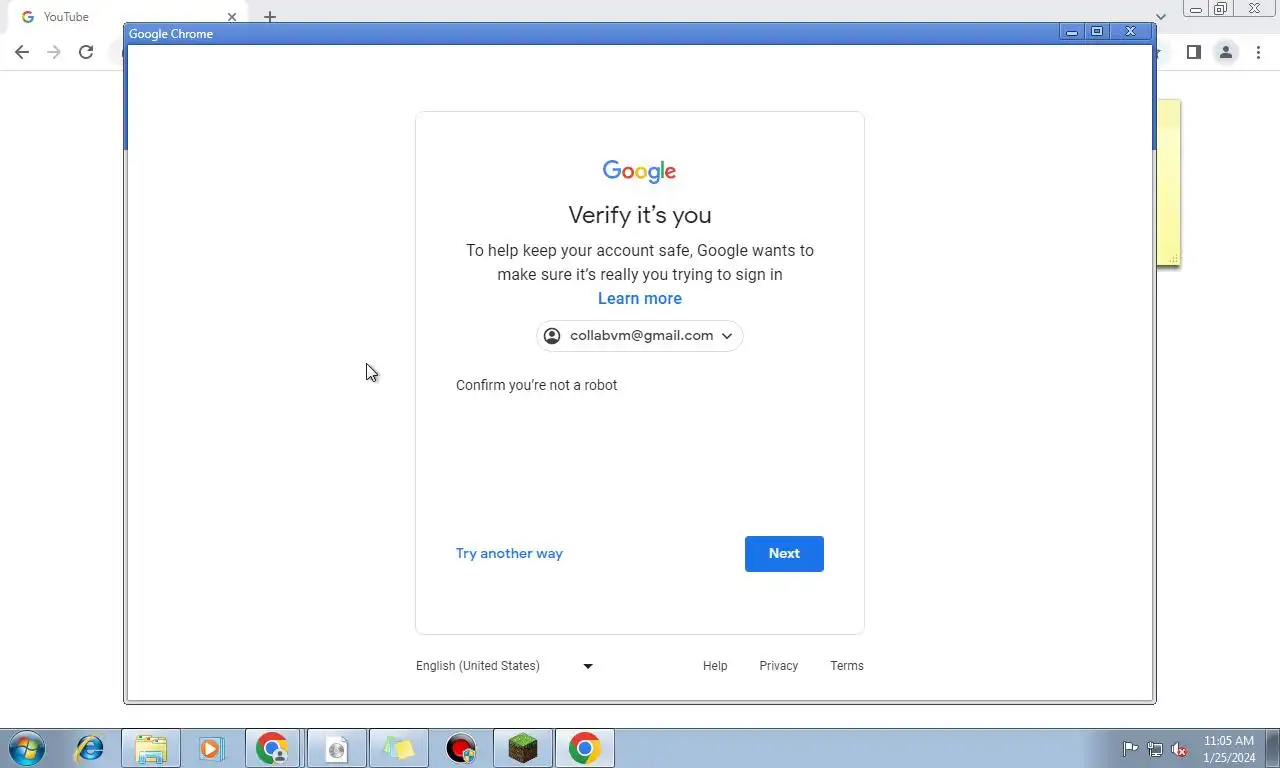Open the Terms link in footer
The width and height of the screenshot is (1280, 768).
pos(847,666)
